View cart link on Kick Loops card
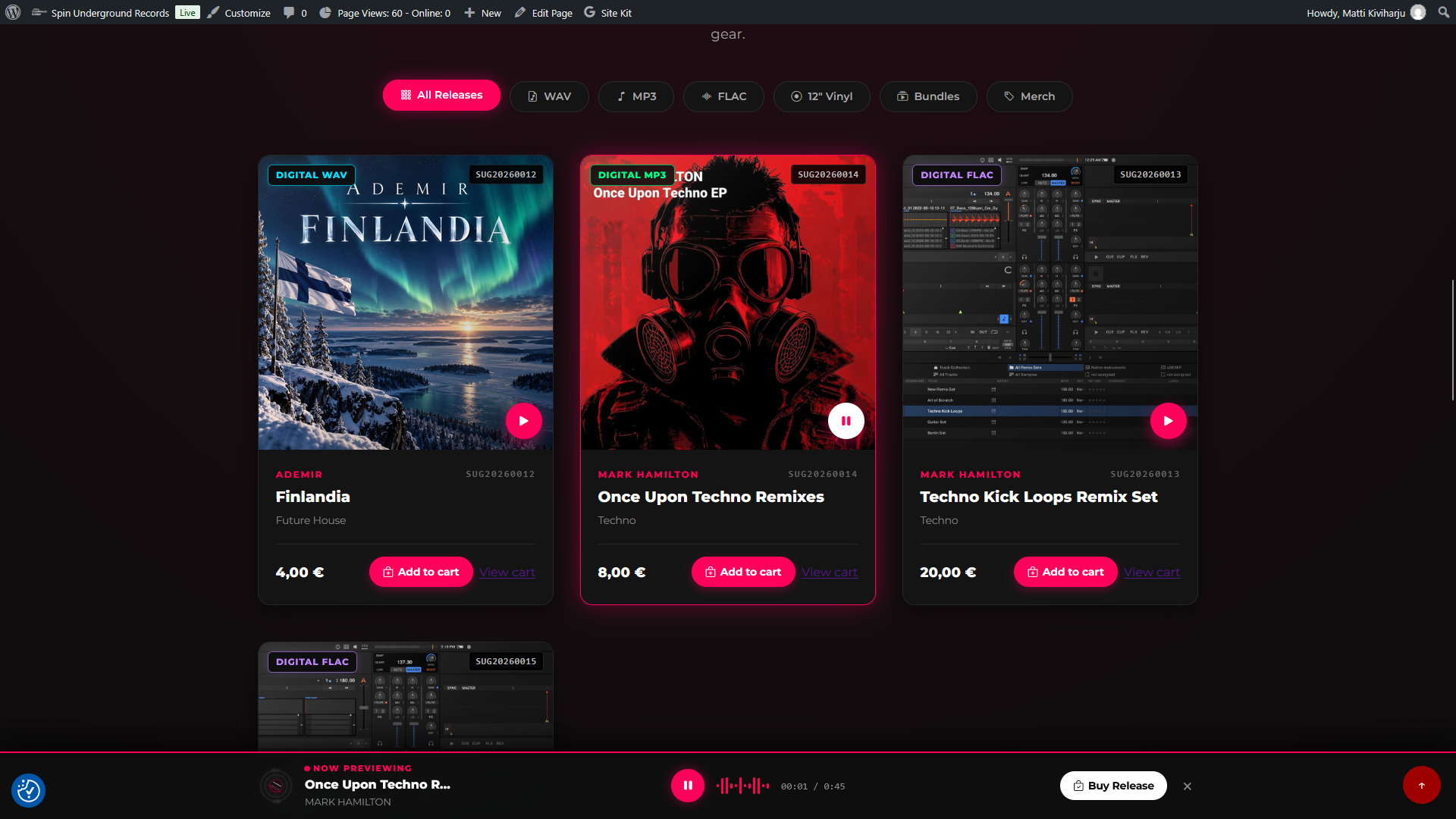1456x819 pixels. 1152,573
